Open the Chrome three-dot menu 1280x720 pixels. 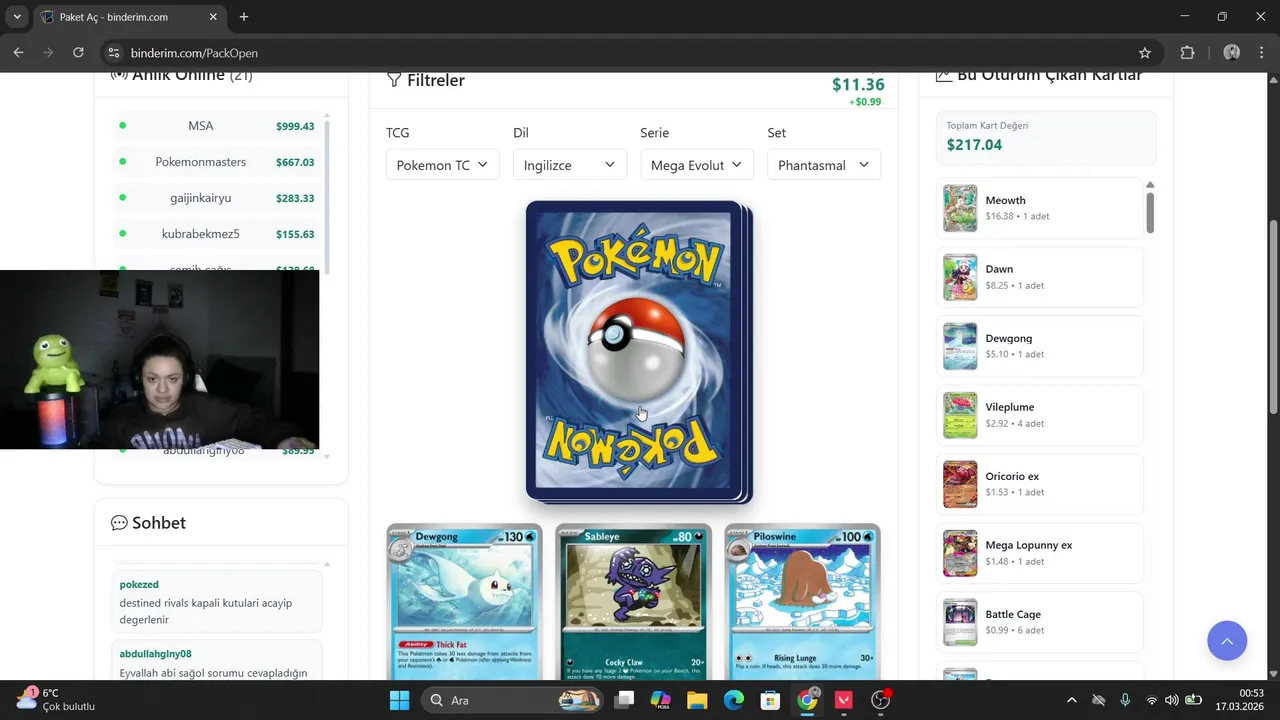tap(1262, 53)
